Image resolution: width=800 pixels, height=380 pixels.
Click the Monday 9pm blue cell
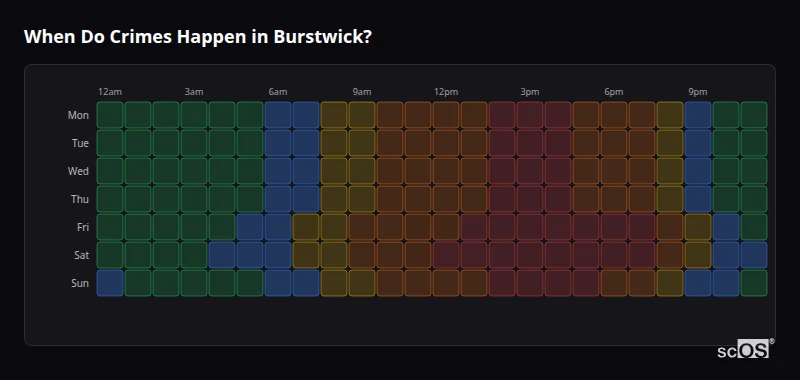coord(698,115)
